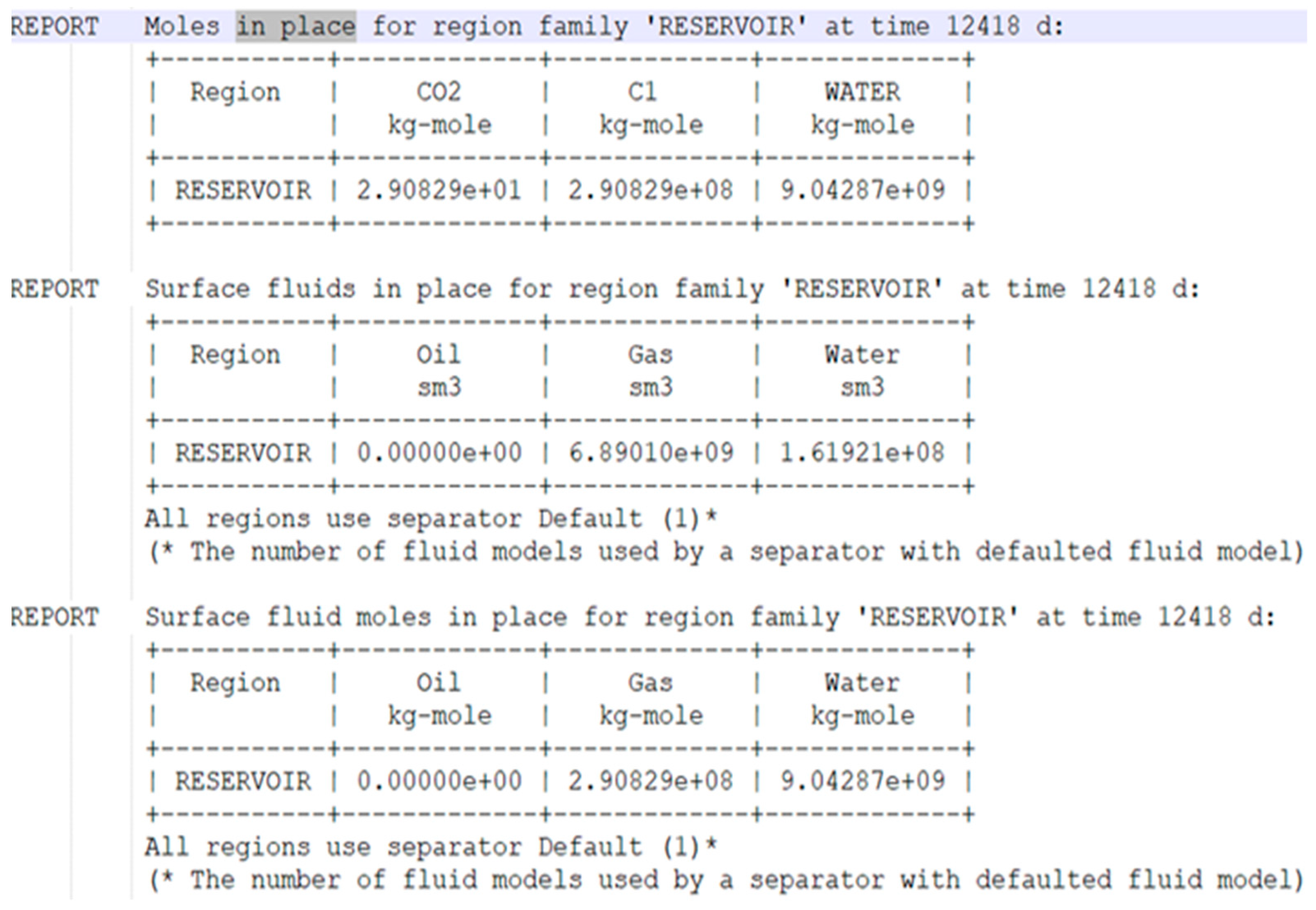Click the first 'All regions use separator' line
1316x910 pixels.
pos(430,519)
